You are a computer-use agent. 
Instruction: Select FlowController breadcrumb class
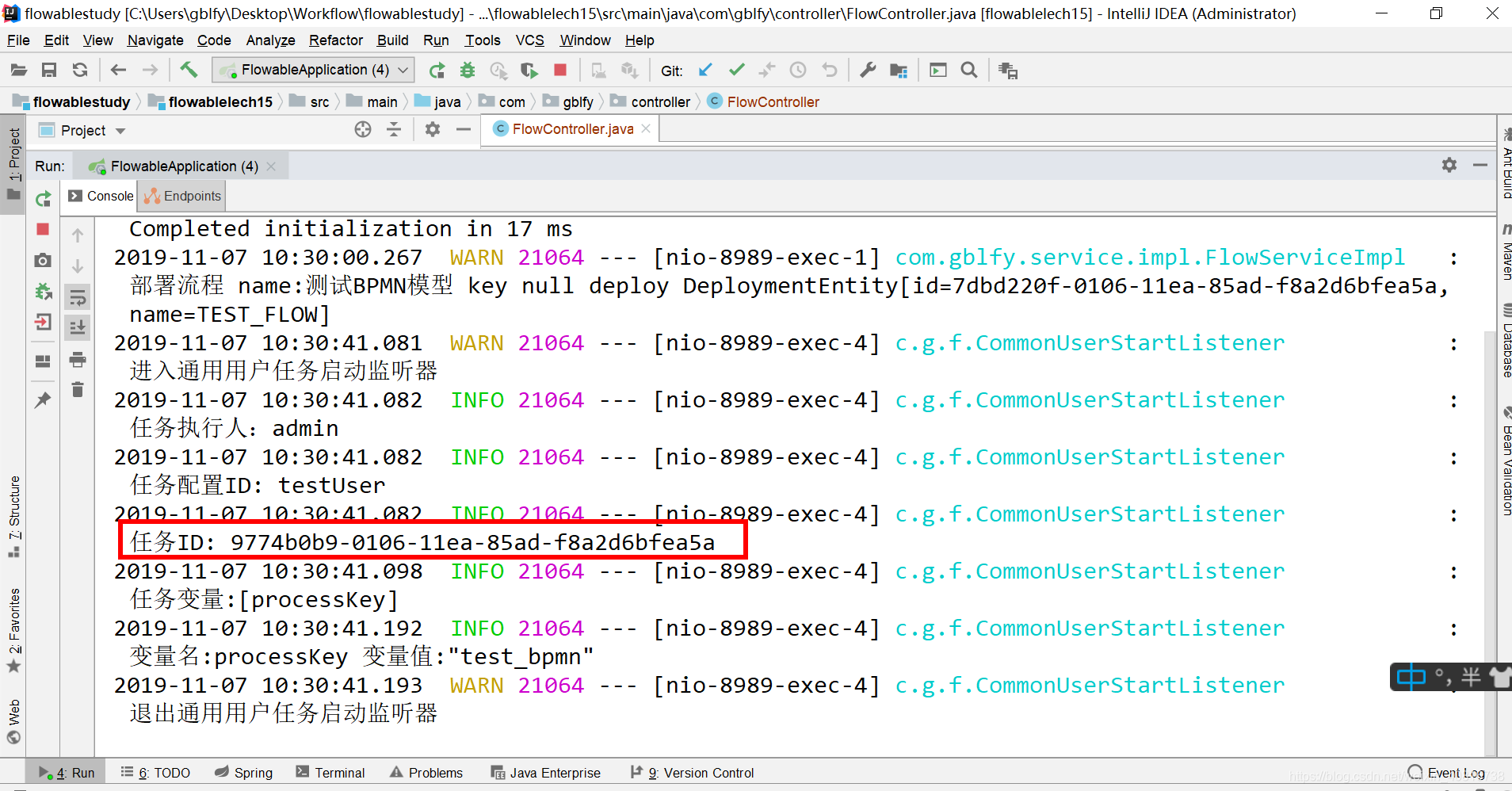[764, 101]
